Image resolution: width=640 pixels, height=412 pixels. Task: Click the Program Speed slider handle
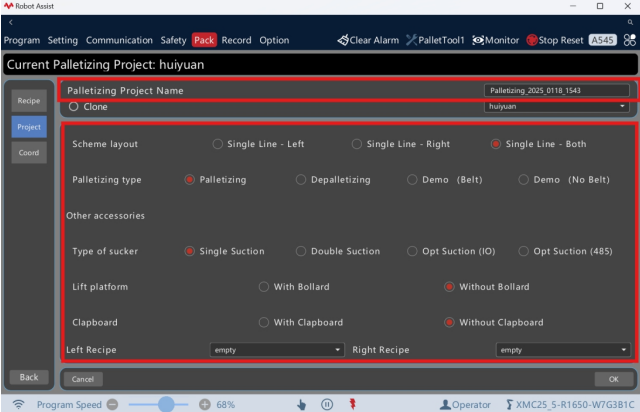pos(166,405)
